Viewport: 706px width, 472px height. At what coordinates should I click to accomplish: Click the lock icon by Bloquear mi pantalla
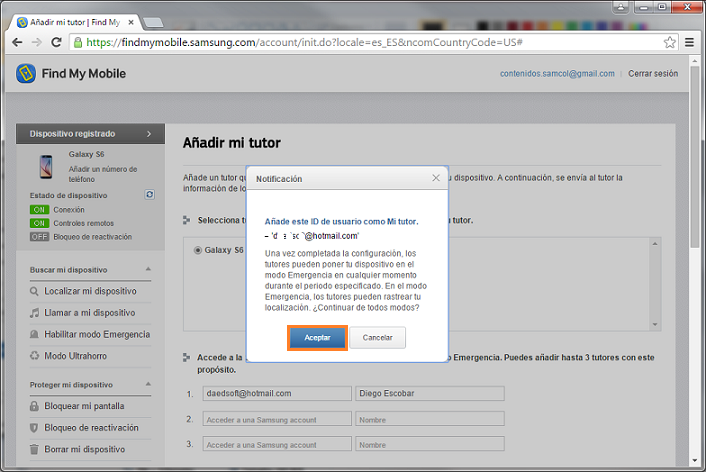click(x=34, y=406)
